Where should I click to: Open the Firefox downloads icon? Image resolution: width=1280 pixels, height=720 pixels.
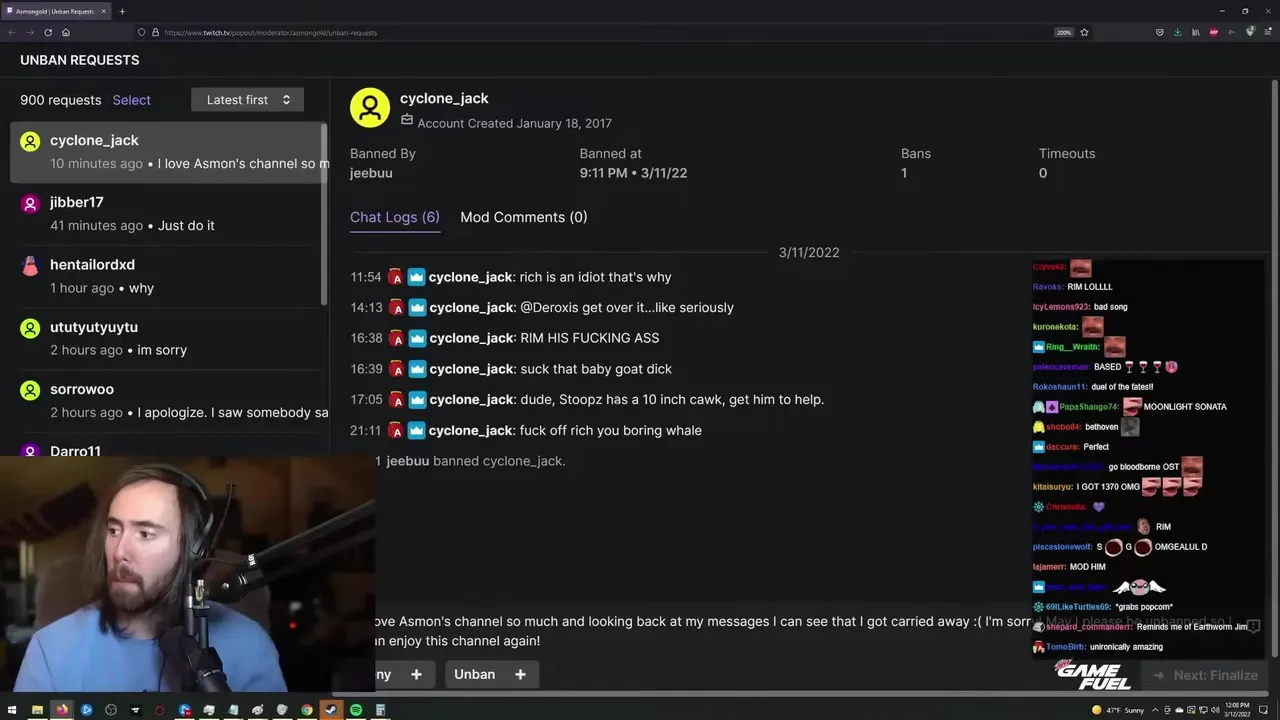[1177, 32]
